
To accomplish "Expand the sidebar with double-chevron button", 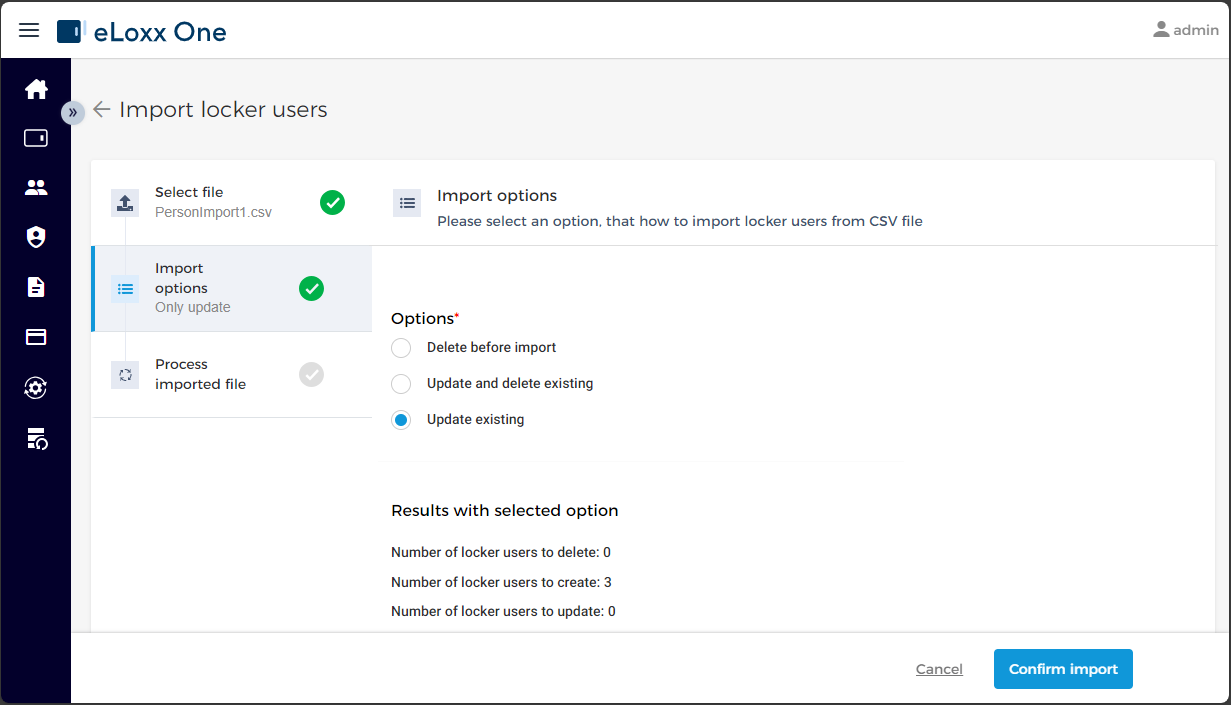I will coord(73,112).
